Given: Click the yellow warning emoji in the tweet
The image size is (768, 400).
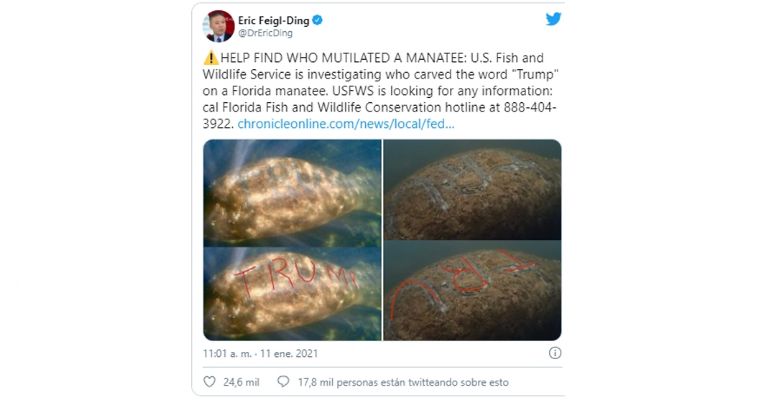Looking at the screenshot, I should (x=211, y=58).
